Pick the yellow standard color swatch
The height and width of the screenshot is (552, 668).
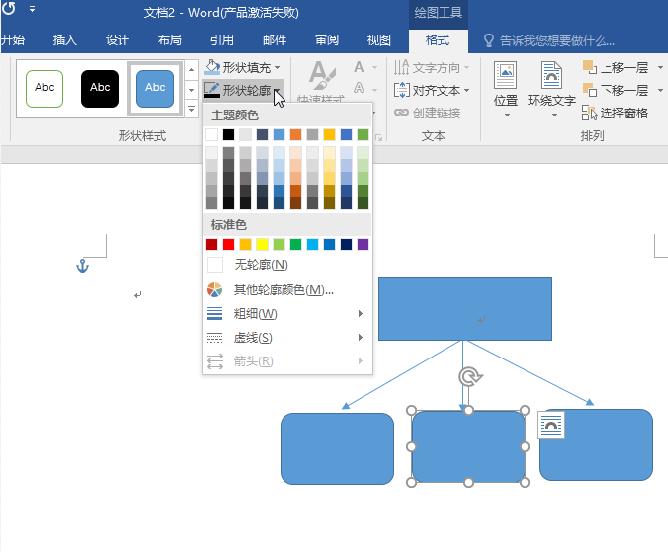[262, 244]
